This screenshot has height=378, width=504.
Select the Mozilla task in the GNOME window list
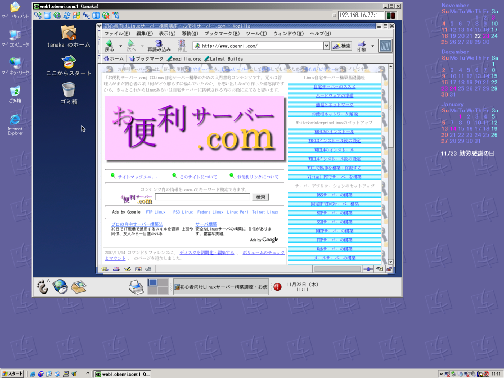pyautogui.click(x=221, y=287)
